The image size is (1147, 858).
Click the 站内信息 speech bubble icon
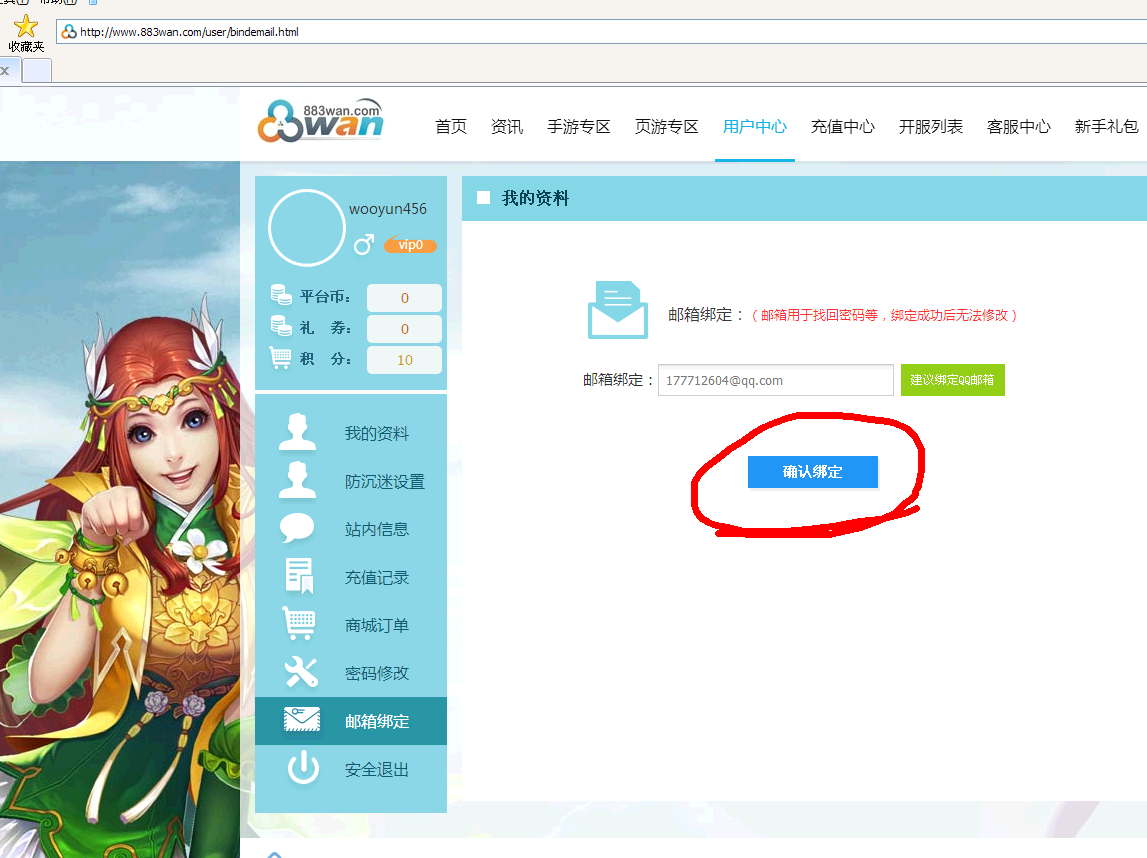coord(297,528)
